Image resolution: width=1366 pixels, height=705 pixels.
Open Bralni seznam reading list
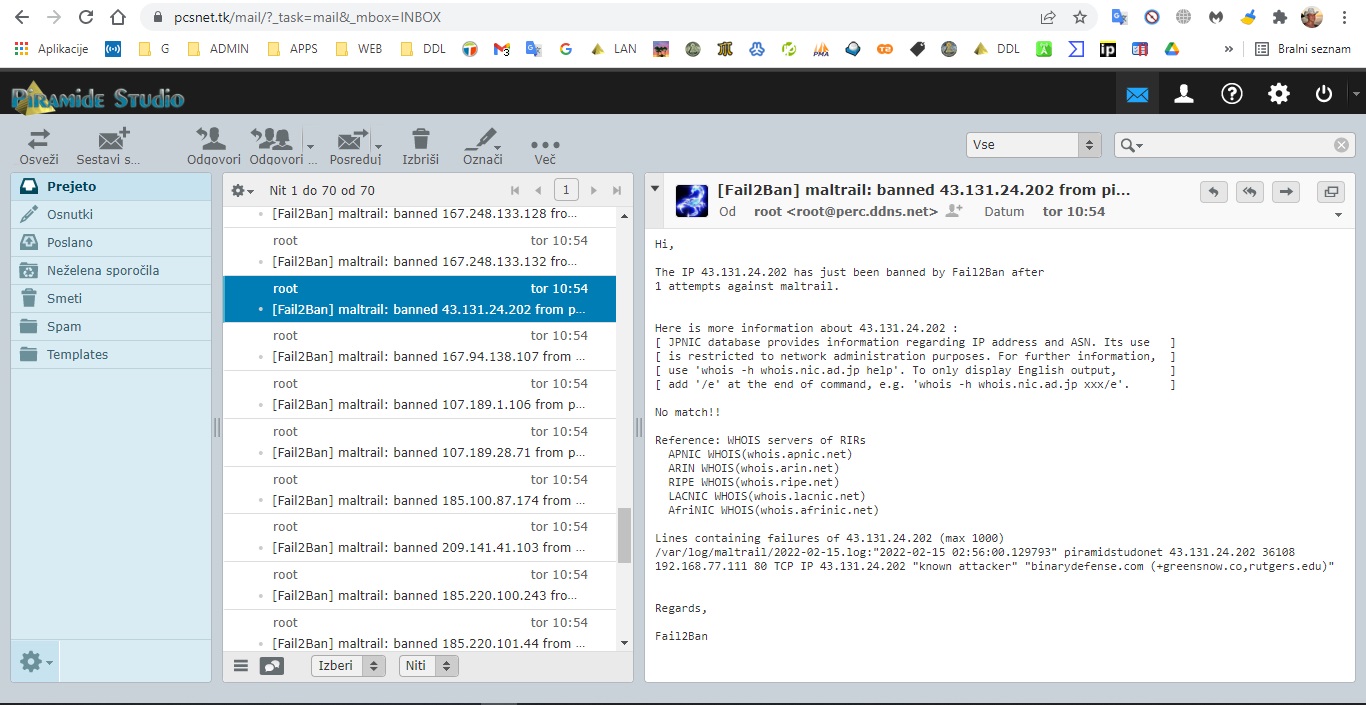1303,48
